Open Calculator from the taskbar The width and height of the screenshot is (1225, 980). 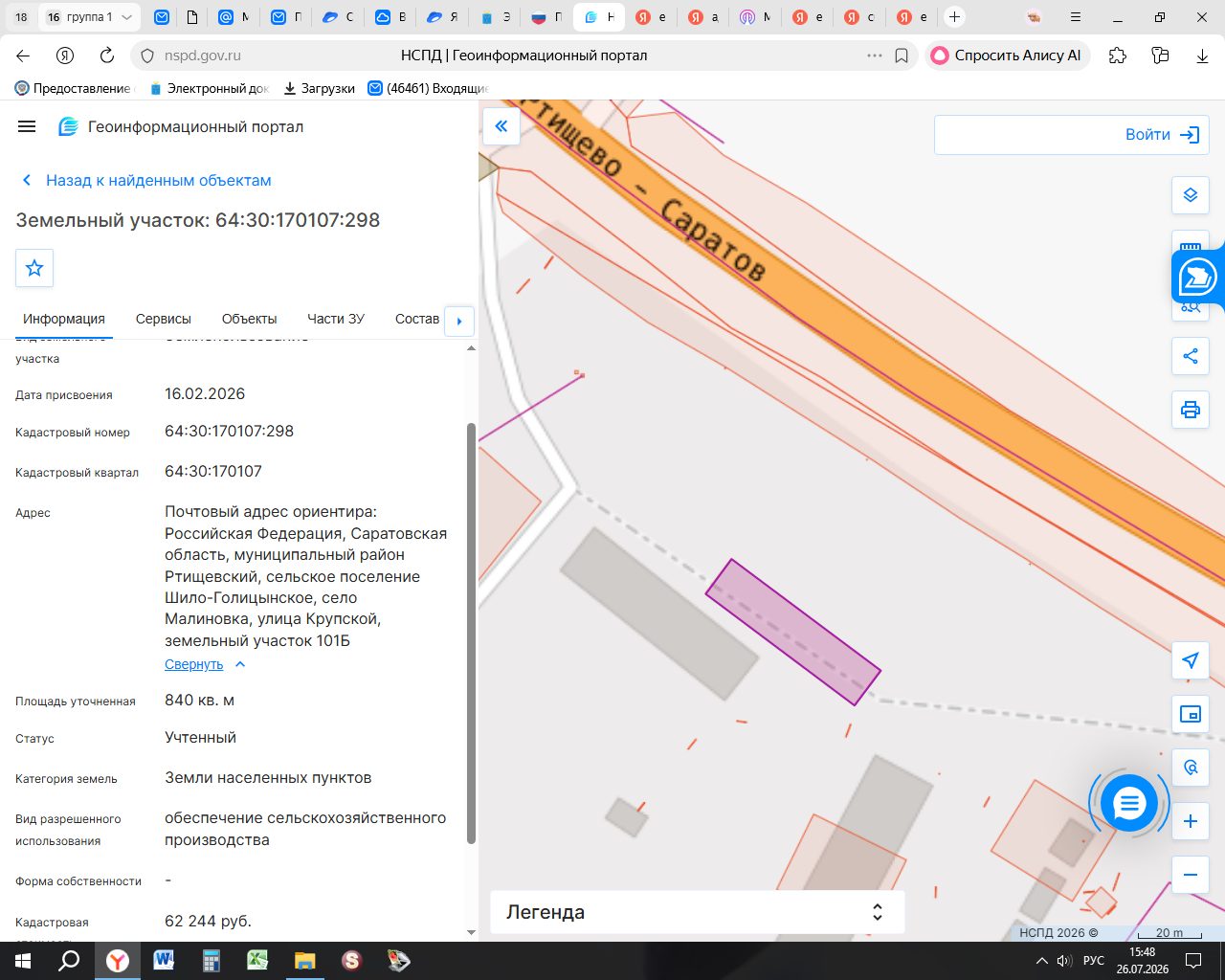click(211, 960)
